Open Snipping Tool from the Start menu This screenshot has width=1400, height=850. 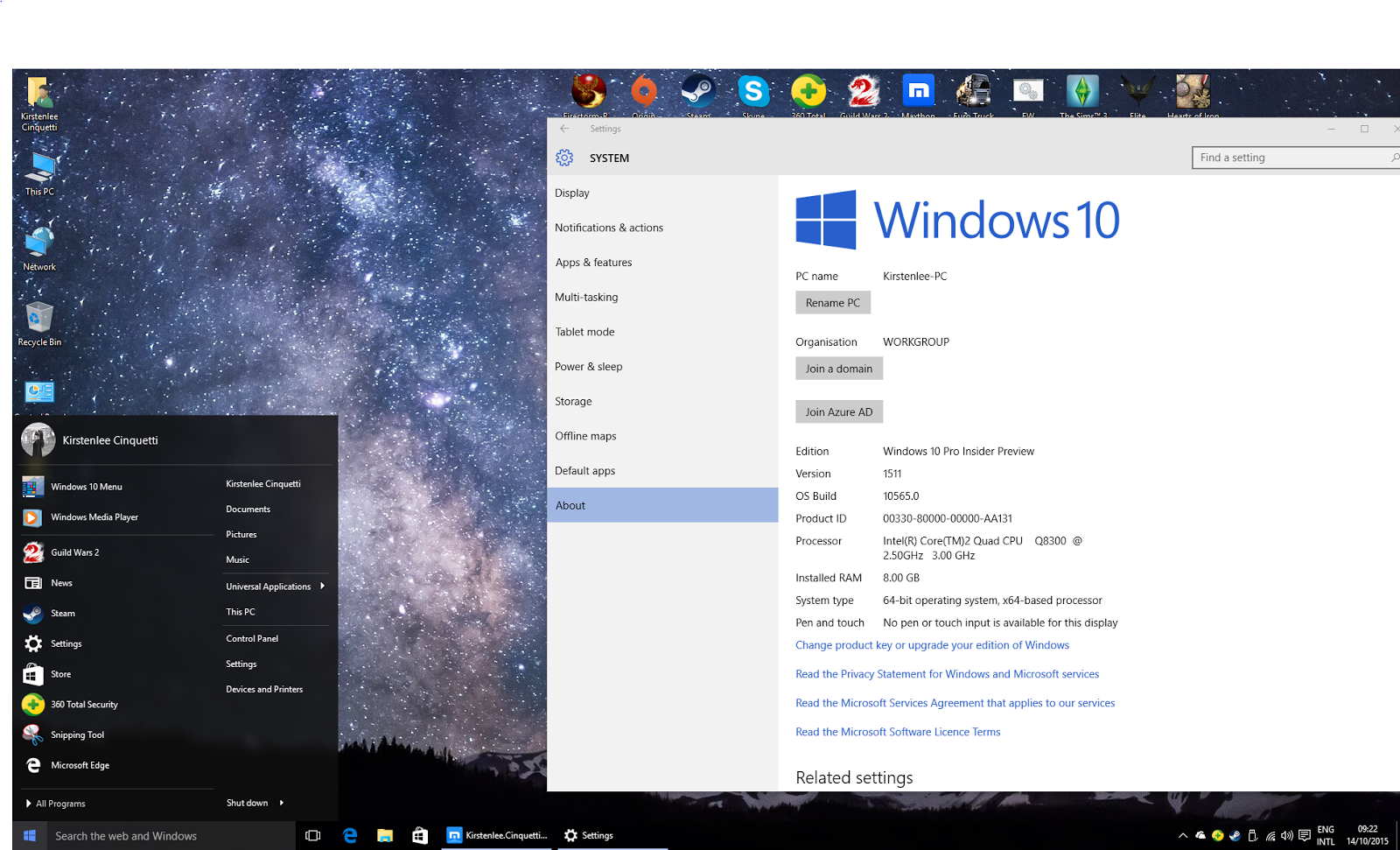pyautogui.click(x=78, y=734)
